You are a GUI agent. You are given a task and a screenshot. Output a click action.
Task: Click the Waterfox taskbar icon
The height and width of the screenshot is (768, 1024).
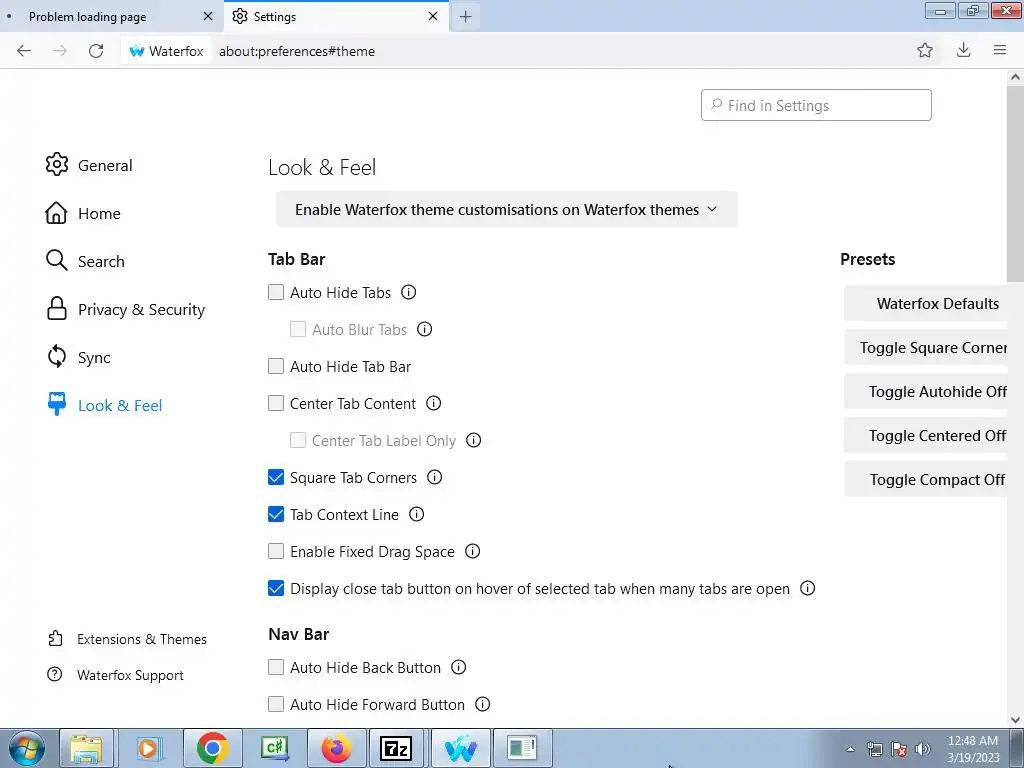coord(460,748)
